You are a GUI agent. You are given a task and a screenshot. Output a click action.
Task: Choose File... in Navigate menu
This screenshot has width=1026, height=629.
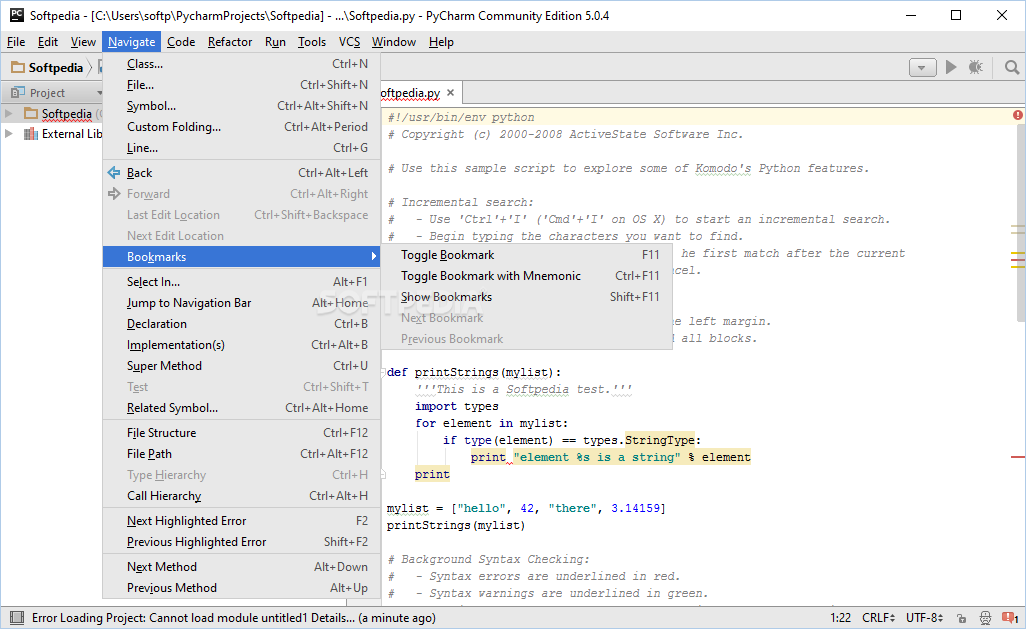pos(241,85)
